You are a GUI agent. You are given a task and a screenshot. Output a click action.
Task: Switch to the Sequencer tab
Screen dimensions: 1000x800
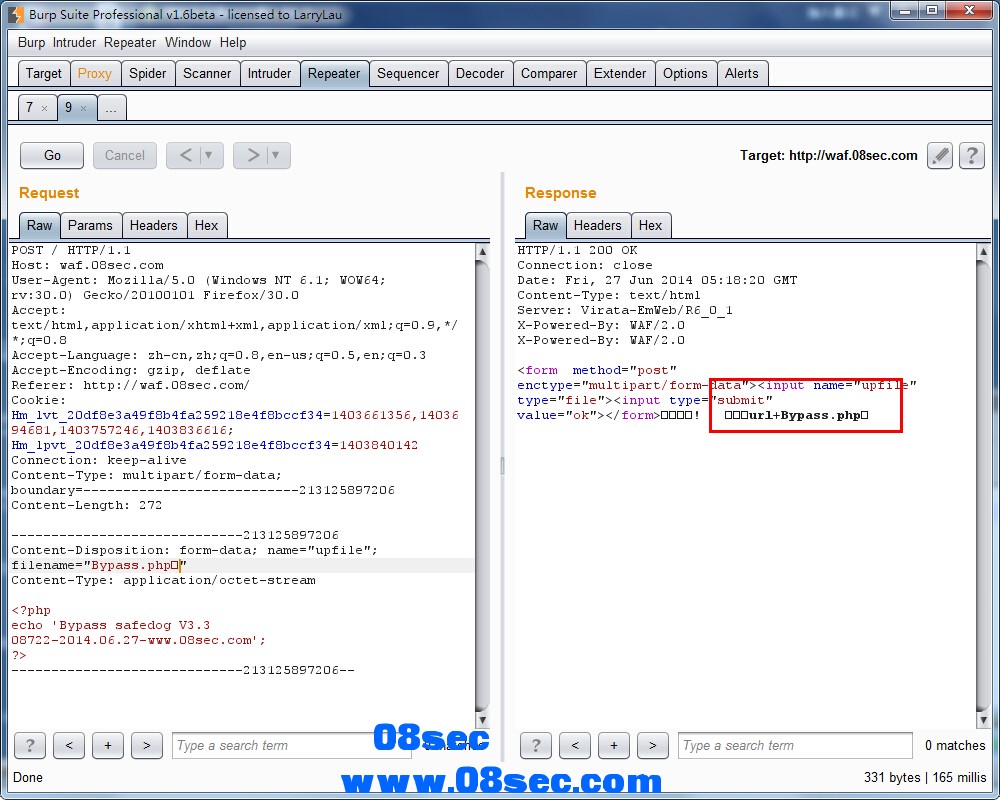coord(408,73)
